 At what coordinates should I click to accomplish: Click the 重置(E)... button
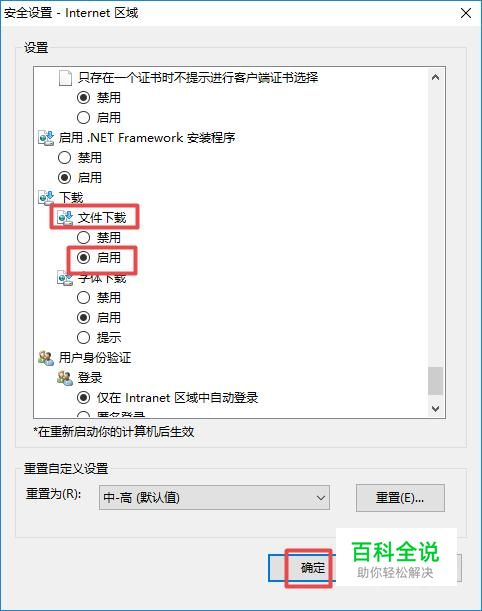click(x=400, y=498)
